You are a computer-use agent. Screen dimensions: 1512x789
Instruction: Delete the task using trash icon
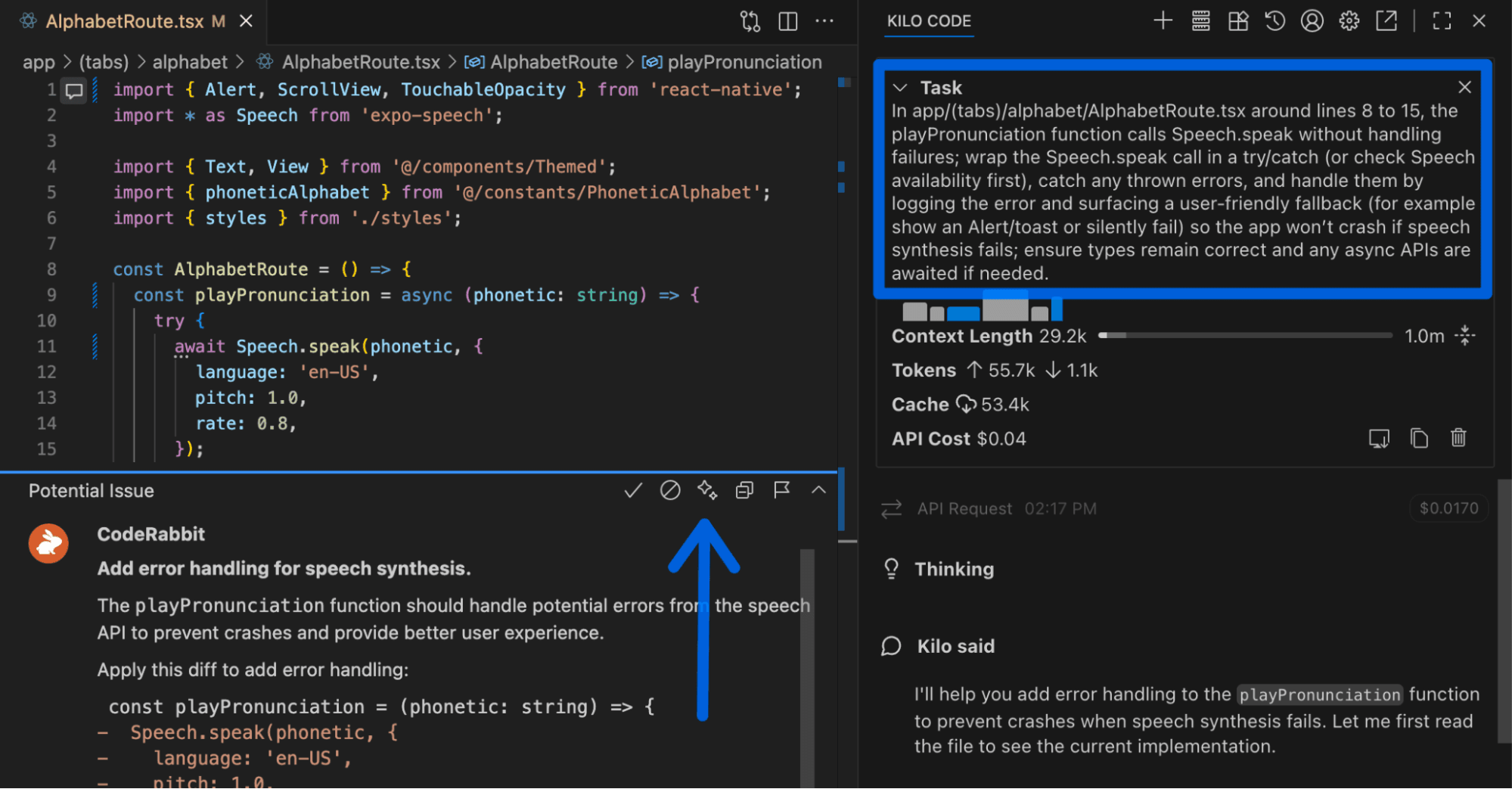pos(1458,438)
